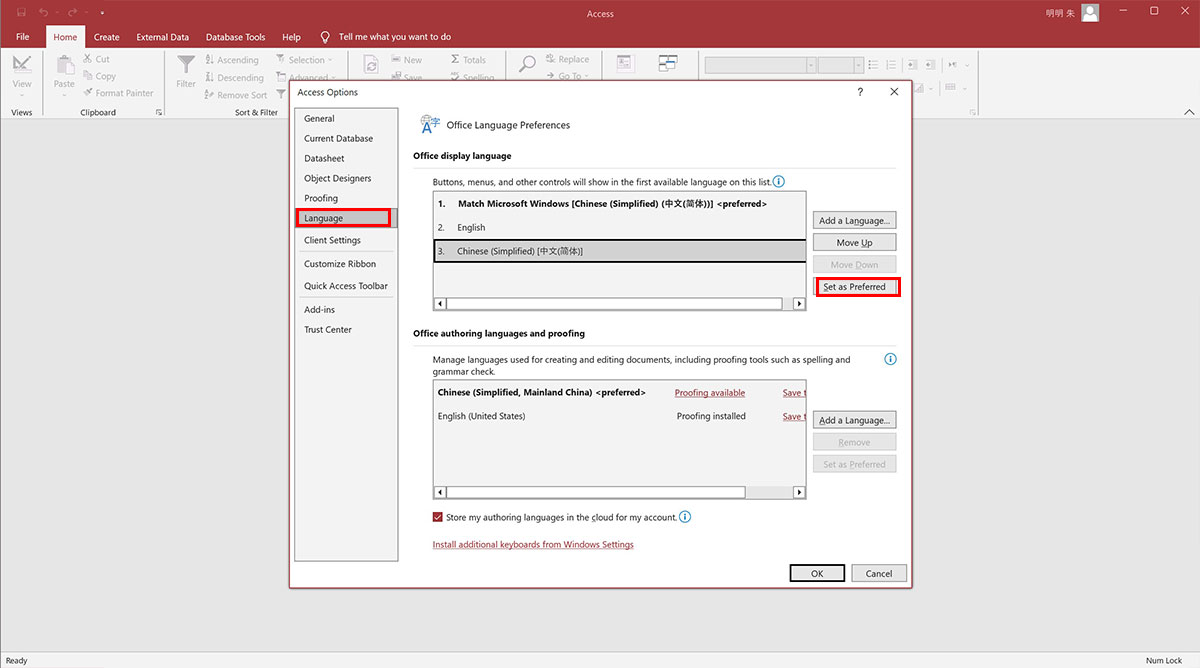Open the Selection filter dropdown in ribbon

click(304, 60)
